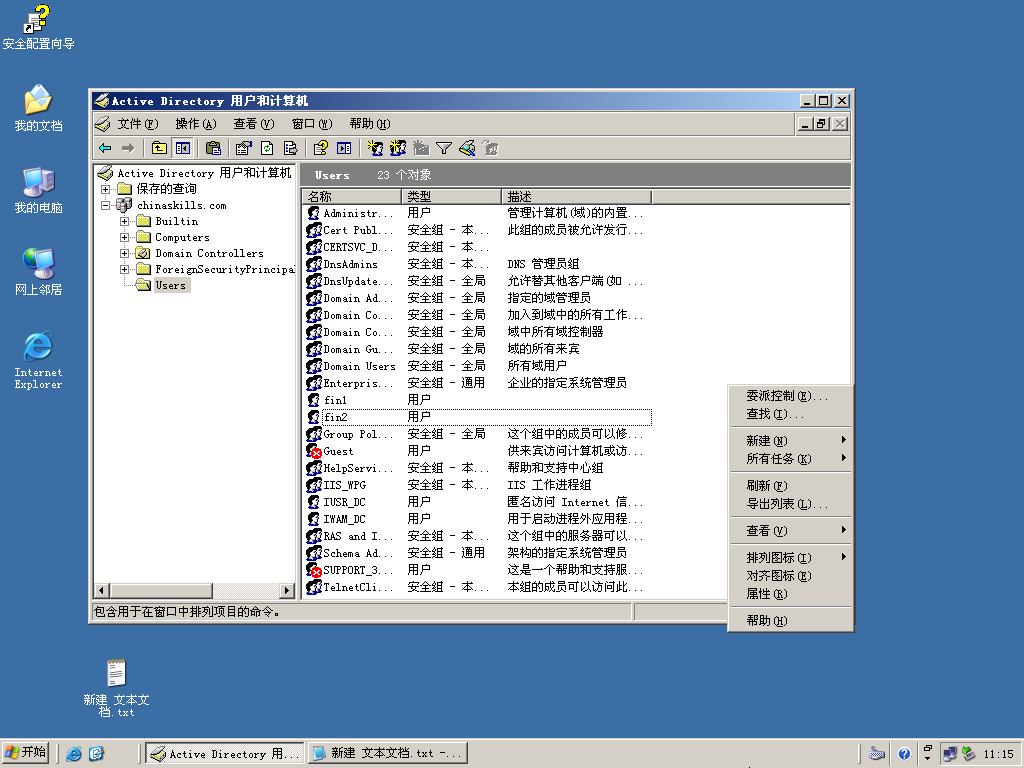Image resolution: width=1024 pixels, height=768 pixels.
Task: Click the Paste clipboard toolbar icon
Action: [214, 148]
